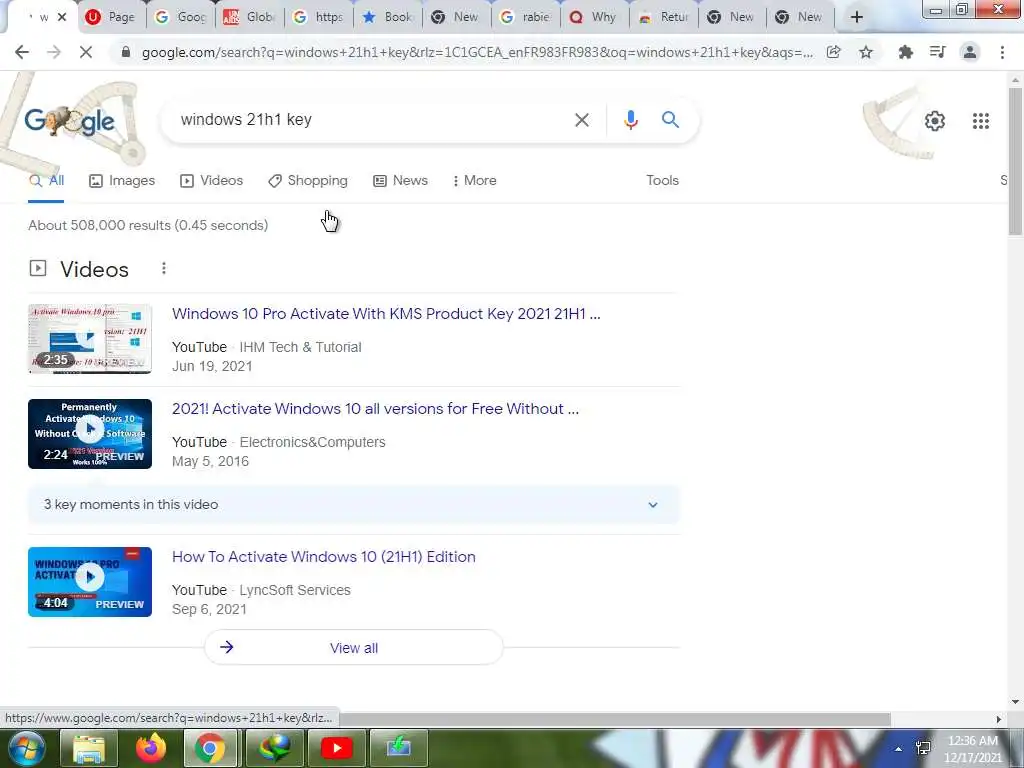The image size is (1024, 768).
Task: Expand '3 key moments in this video'
Action: (353, 505)
